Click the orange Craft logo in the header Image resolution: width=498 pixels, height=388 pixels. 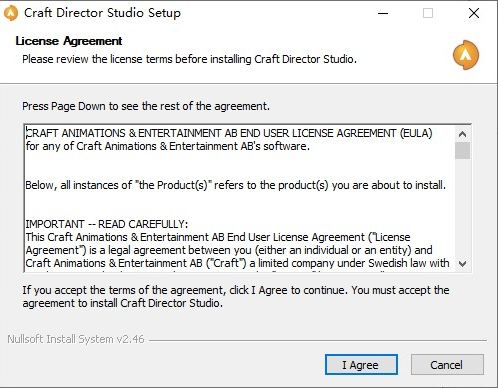[x=466, y=55]
